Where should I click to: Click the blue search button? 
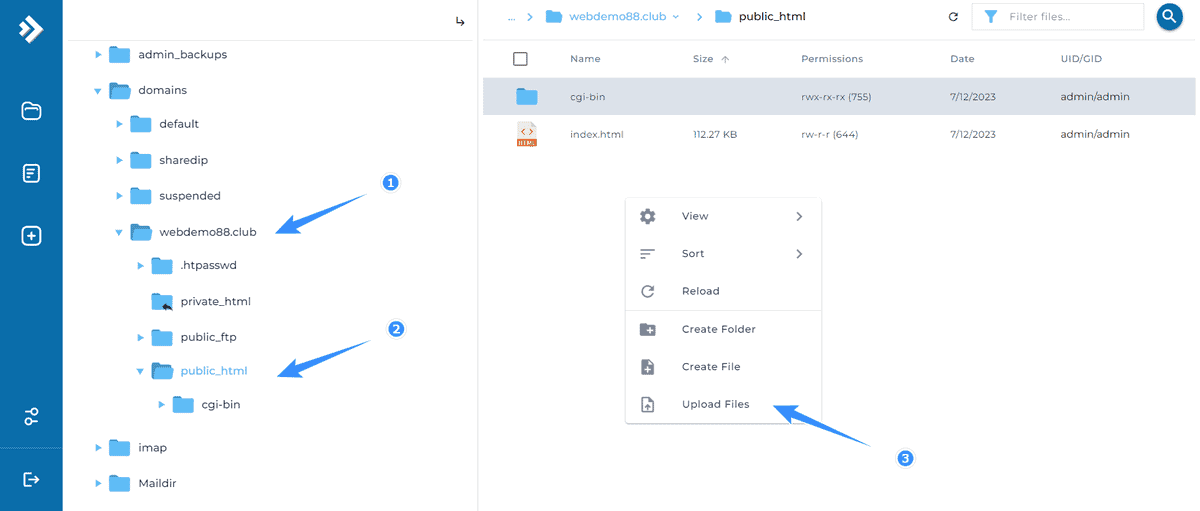point(1169,17)
